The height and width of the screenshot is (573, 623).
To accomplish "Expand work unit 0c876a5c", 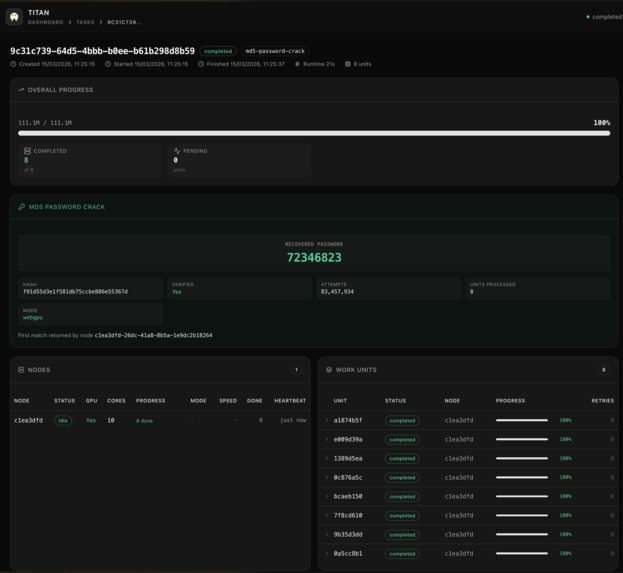I will [327, 478].
